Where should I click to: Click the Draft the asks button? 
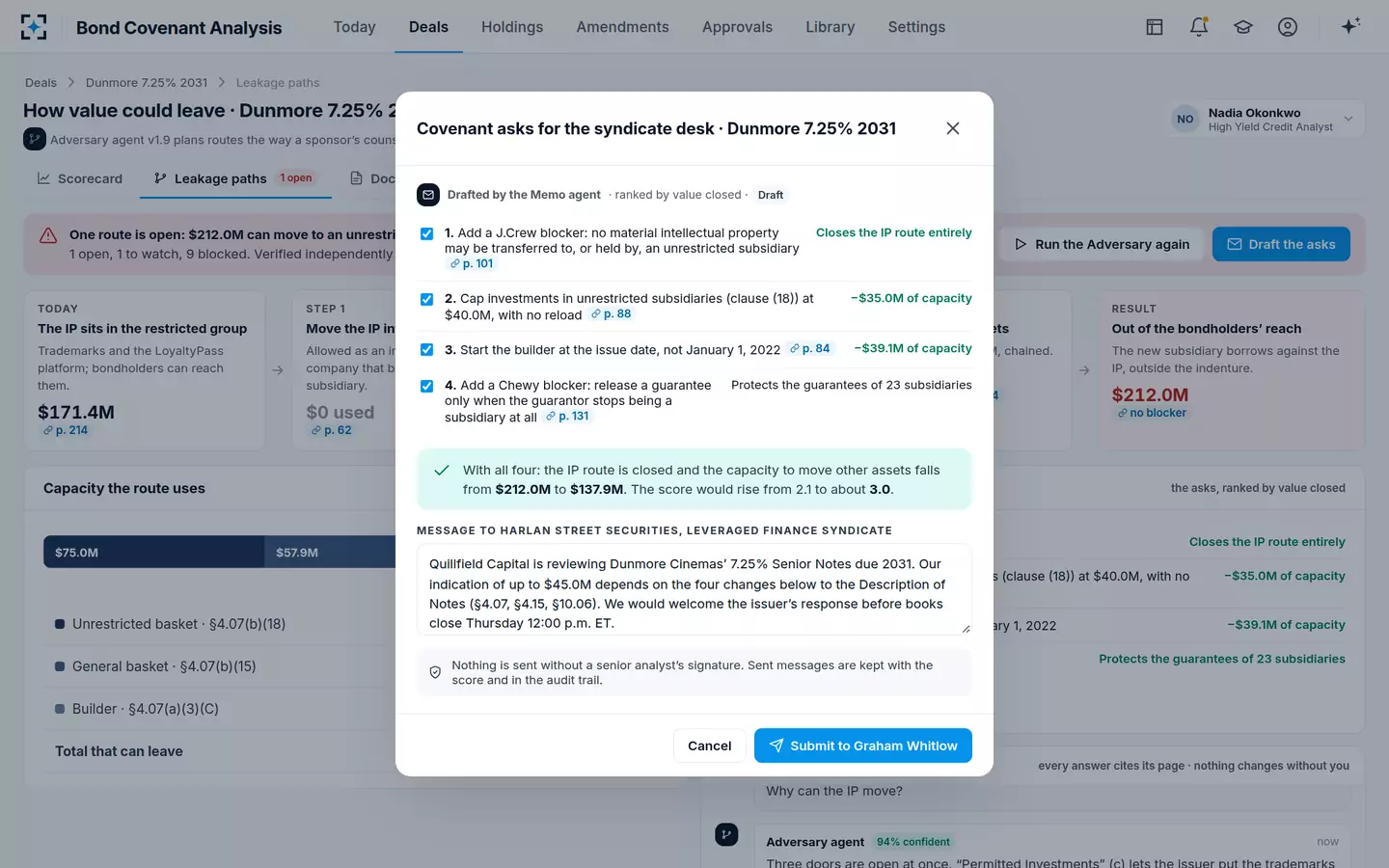[x=1281, y=244]
